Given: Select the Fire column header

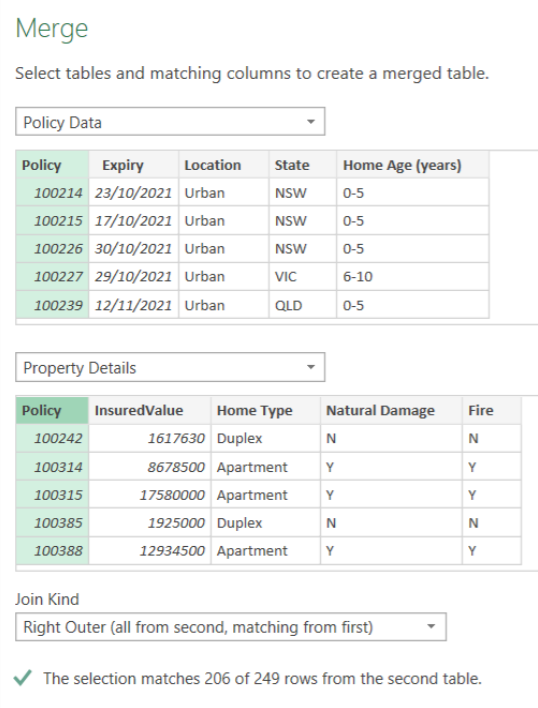Looking at the screenshot, I should 492,410.
